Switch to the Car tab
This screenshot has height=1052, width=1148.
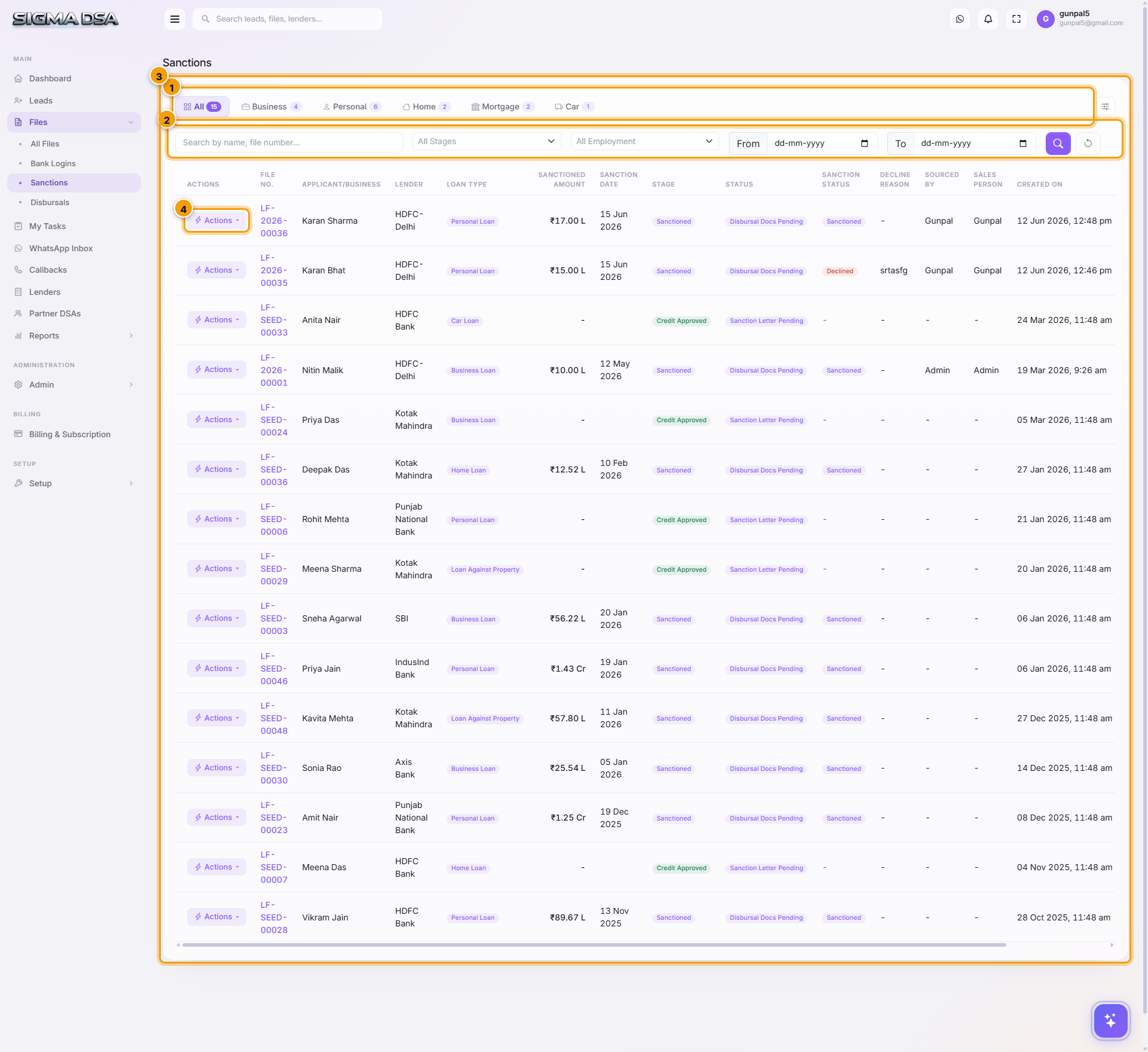pyautogui.click(x=573, y=106)
